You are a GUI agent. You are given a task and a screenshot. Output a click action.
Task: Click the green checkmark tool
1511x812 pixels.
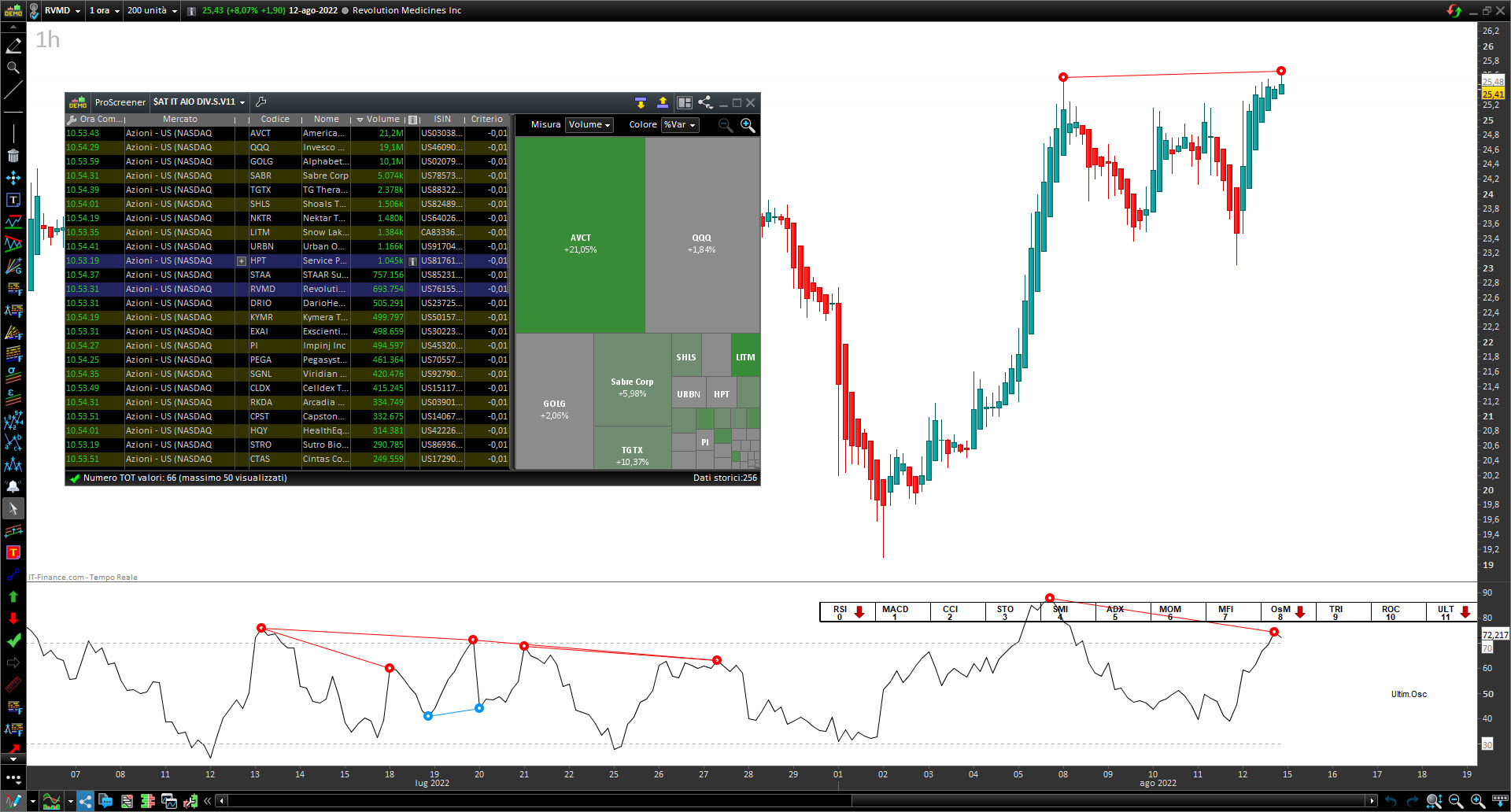[13, 640]
